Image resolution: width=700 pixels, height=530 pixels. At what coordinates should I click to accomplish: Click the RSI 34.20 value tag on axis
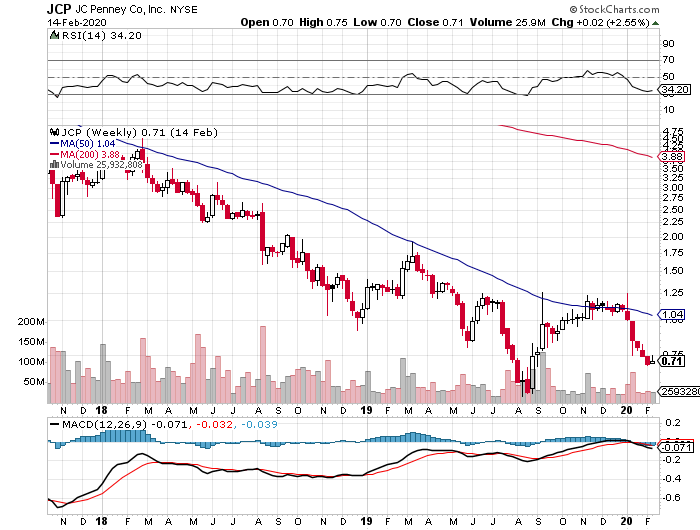[675, 90]
